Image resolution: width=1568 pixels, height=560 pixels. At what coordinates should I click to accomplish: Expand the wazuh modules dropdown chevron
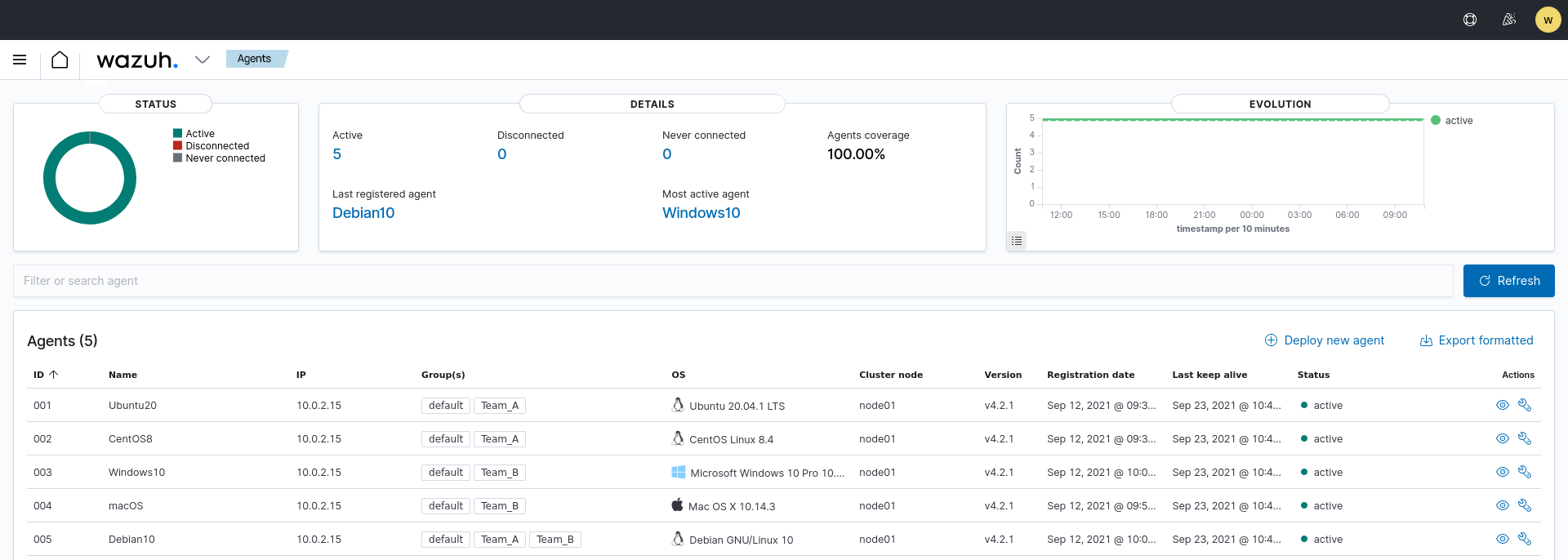[203, 60]
